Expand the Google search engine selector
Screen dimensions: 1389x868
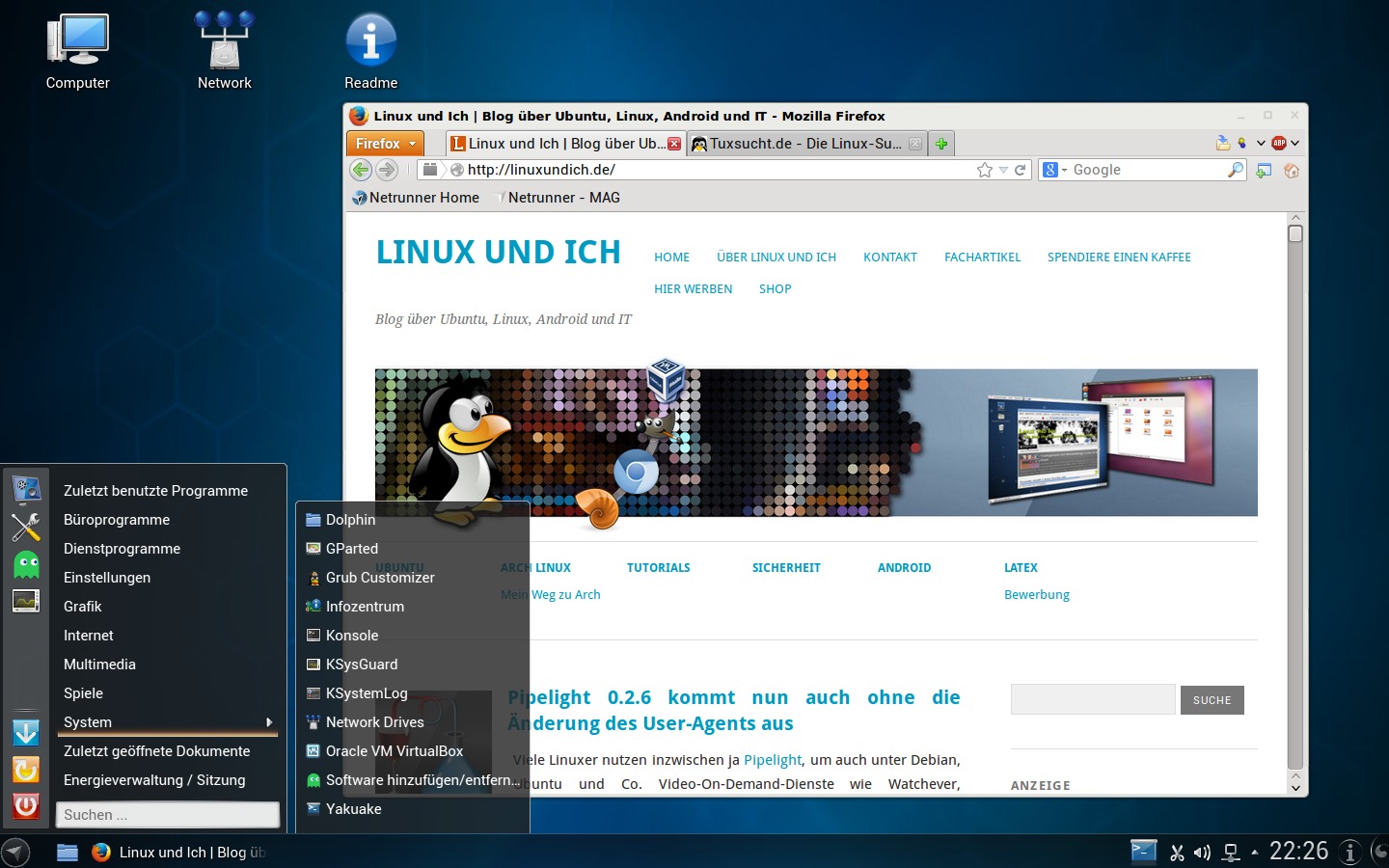click(1055, 170)
